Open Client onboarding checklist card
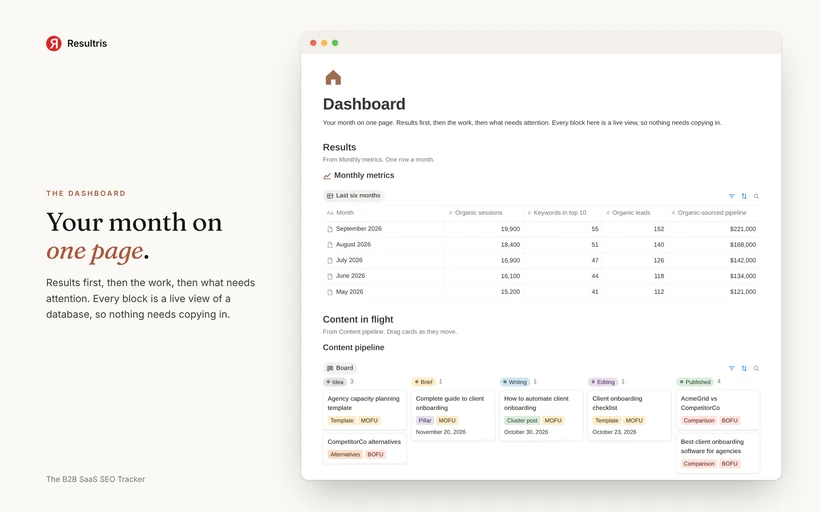 coord(629,415)
